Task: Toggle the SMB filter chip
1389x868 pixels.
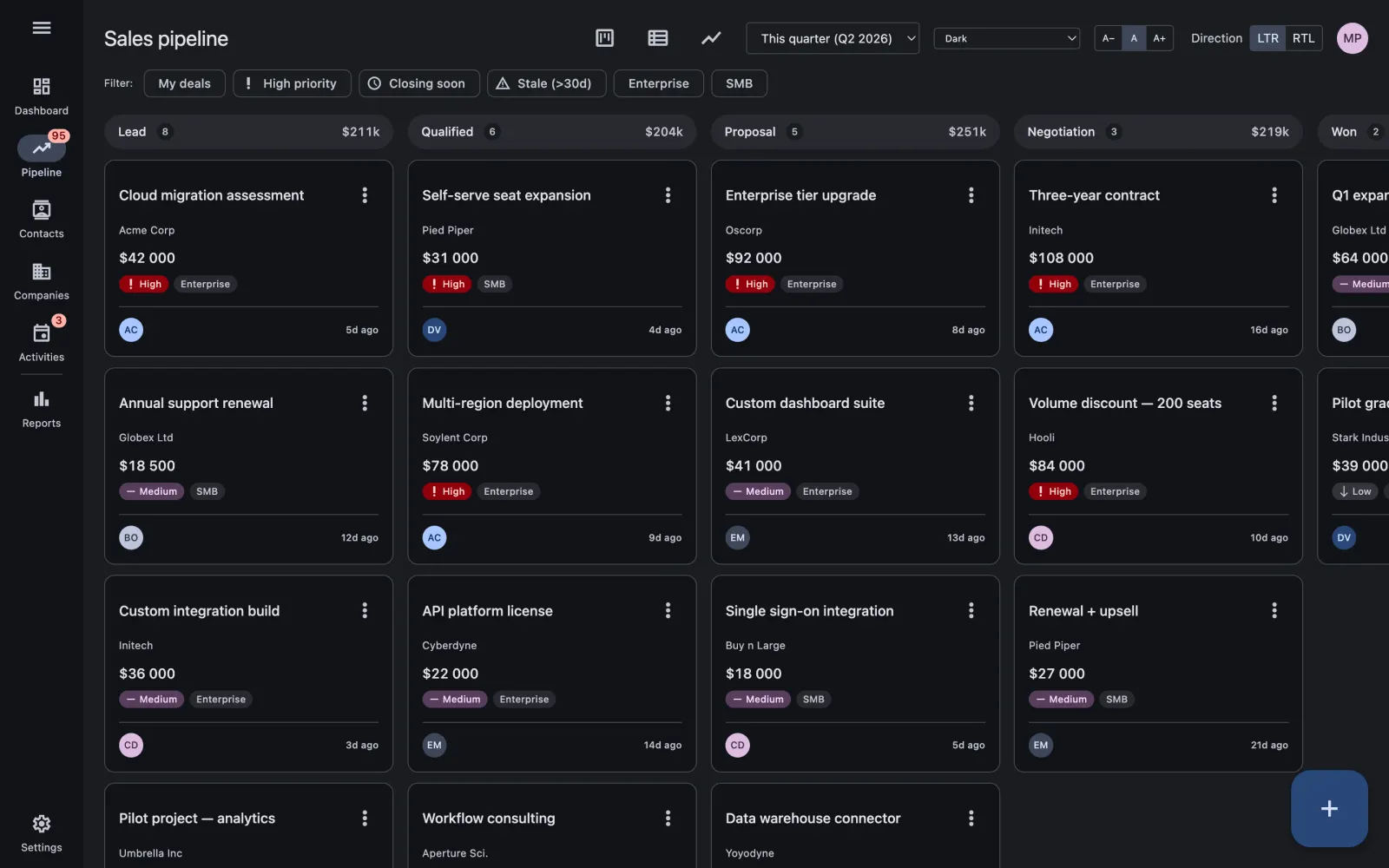Action: click(739, 83)
